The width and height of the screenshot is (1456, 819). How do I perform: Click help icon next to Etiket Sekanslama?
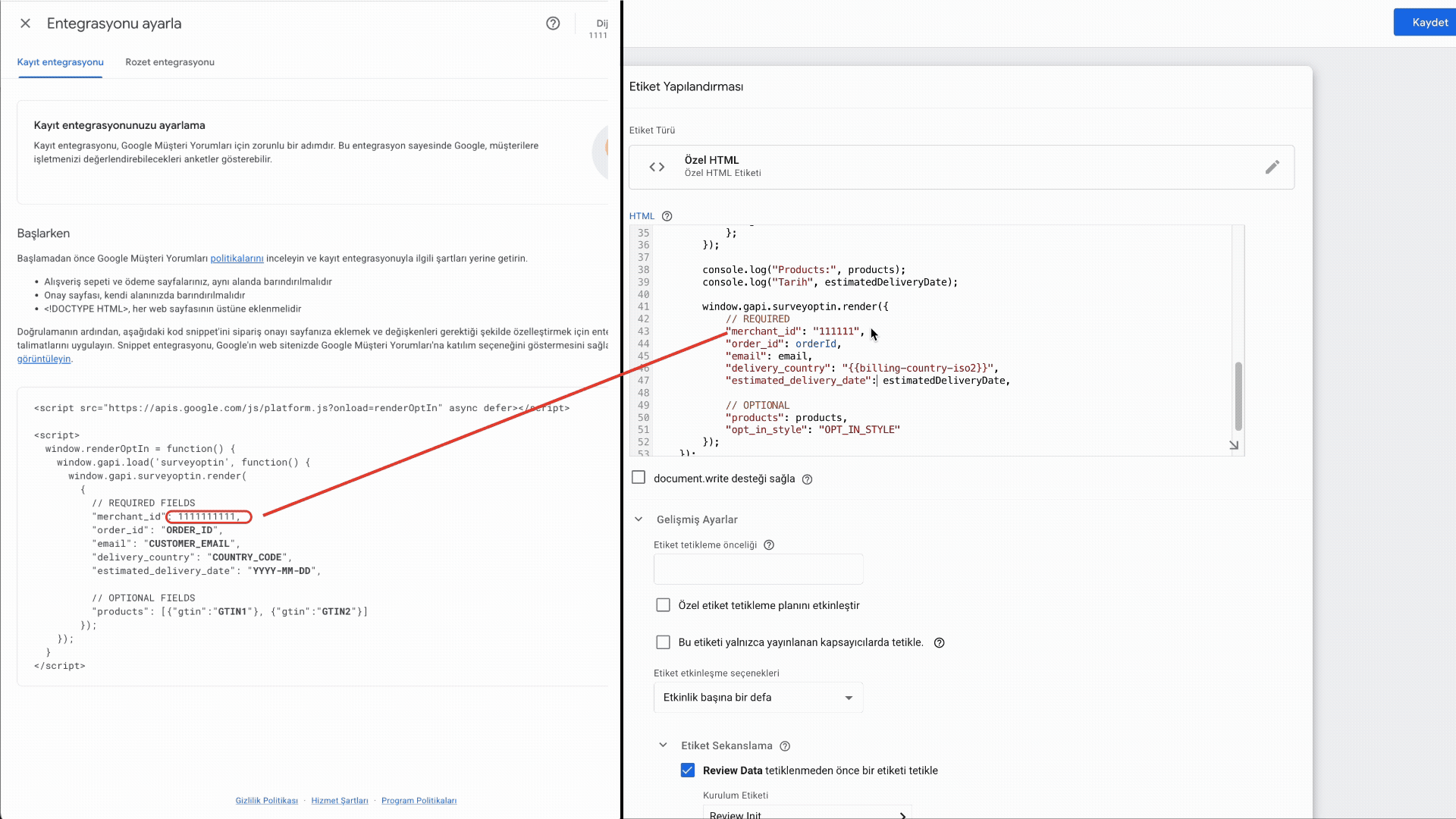coord(785,746)
